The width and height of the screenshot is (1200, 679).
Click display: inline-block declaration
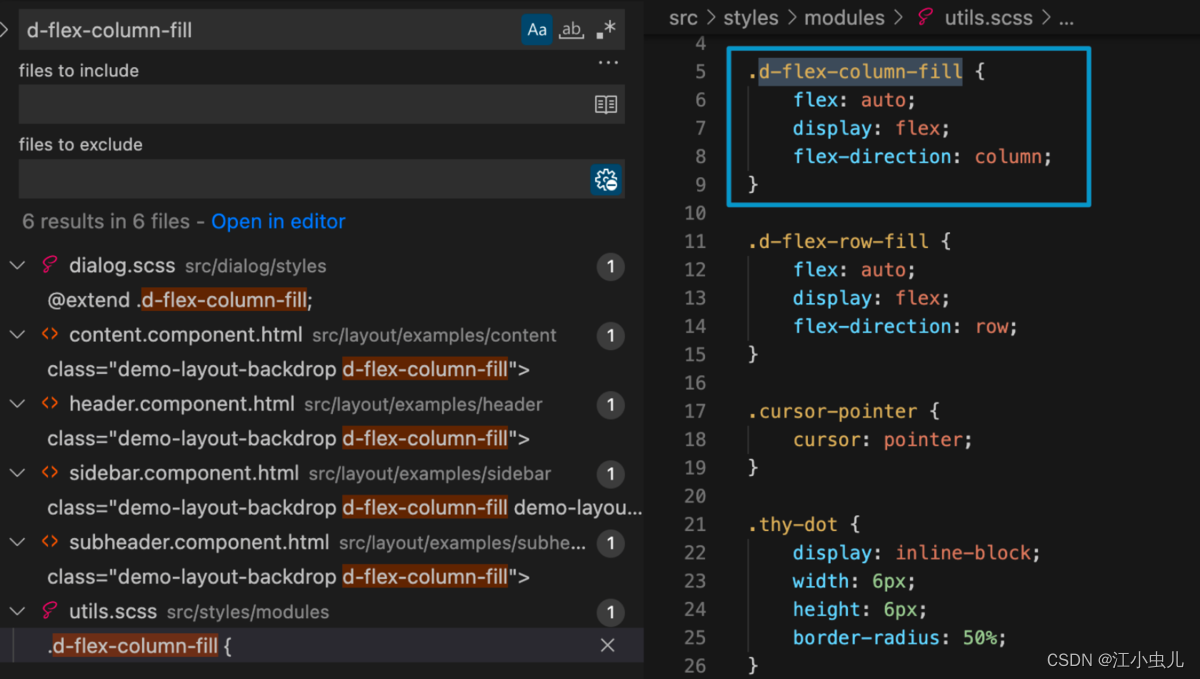coord(917,552)
